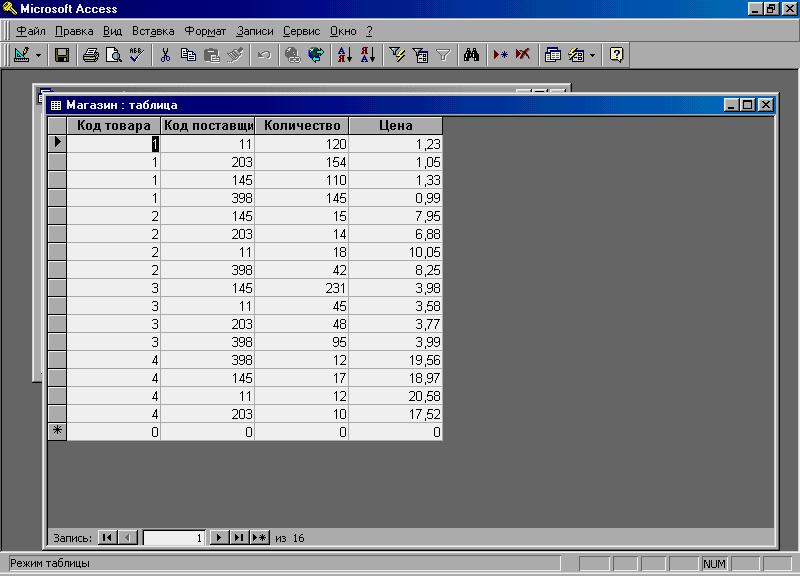Click the View mode design icon
Viewport: 800px width, 576px height.
click(22, 55)
